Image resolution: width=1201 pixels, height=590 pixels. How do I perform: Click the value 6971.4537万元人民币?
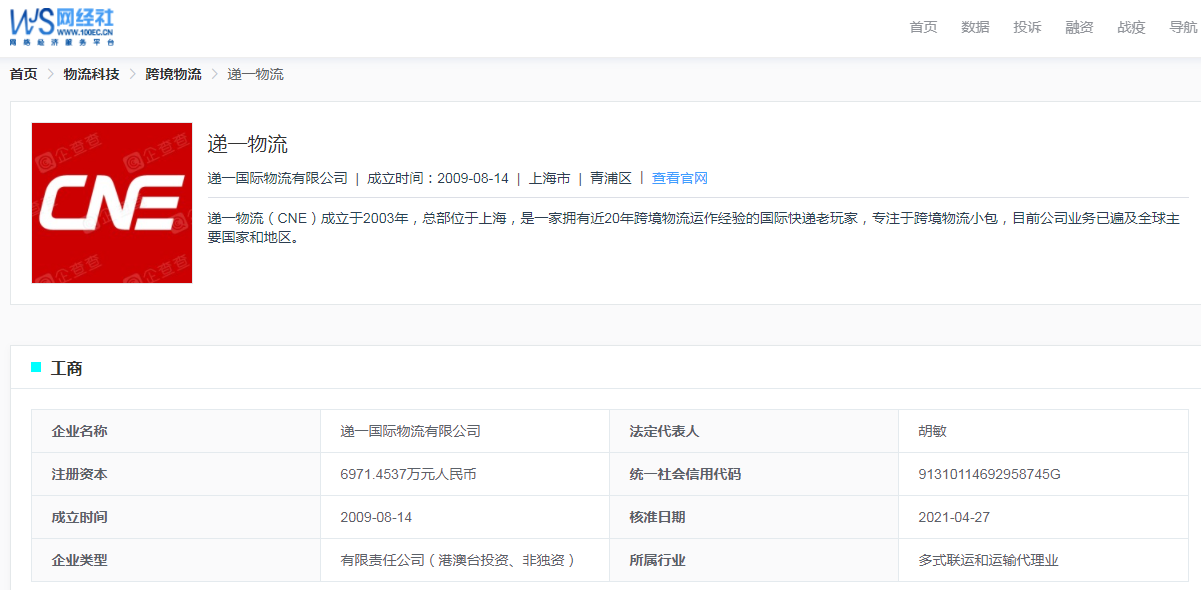coord(408,474)
